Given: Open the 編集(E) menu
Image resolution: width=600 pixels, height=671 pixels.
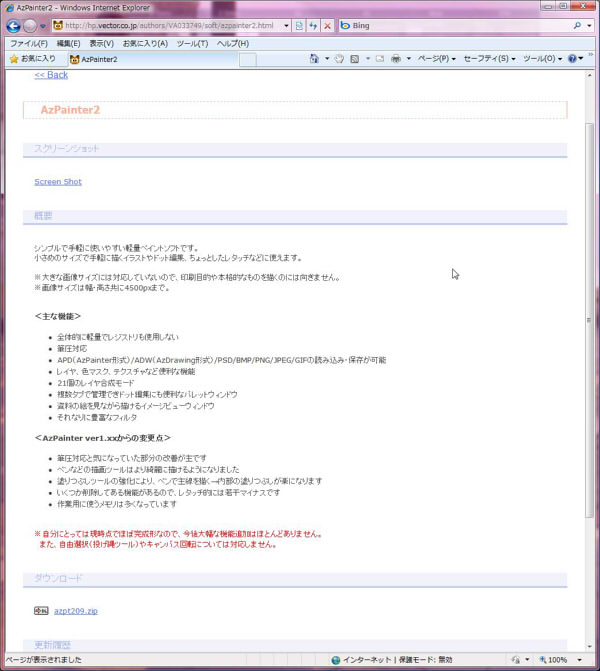Looking at the screenshot, I should click(68, 44).
